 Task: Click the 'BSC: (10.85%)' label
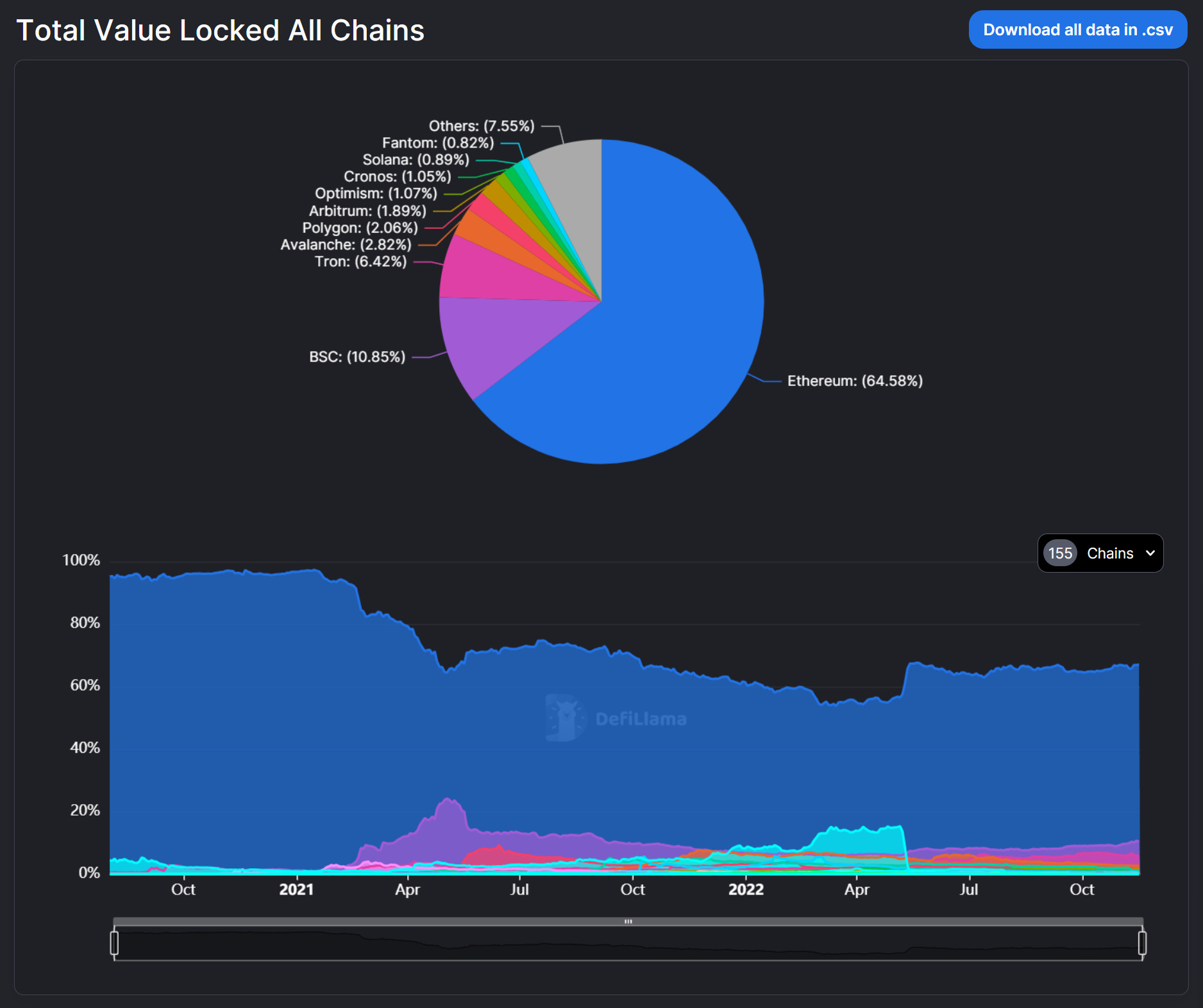[357, 357]
